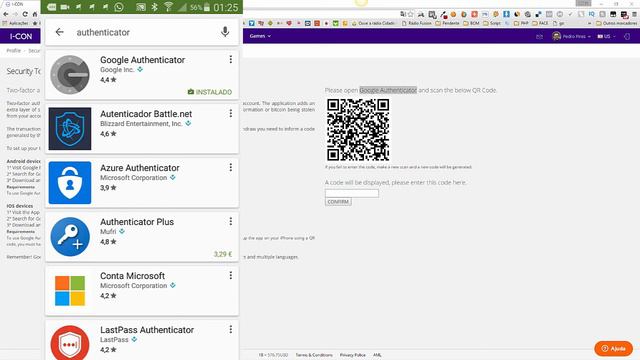
Task: Click the Profile breadcrumb link
Action: 13,51
